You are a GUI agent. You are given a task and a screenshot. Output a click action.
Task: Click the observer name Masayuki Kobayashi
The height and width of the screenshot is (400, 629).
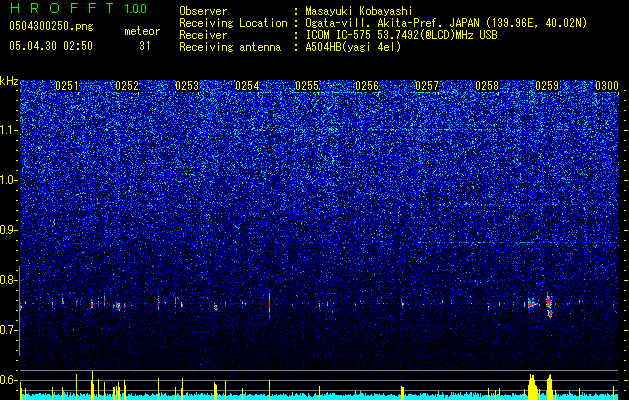coord(359,11)
